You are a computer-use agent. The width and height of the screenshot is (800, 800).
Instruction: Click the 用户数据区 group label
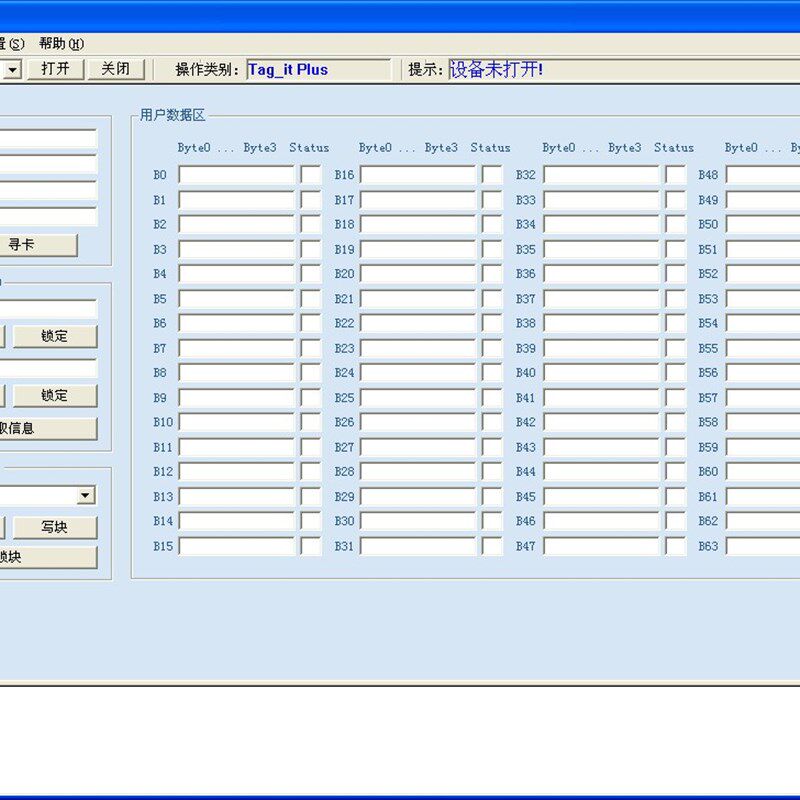(172, 115)
